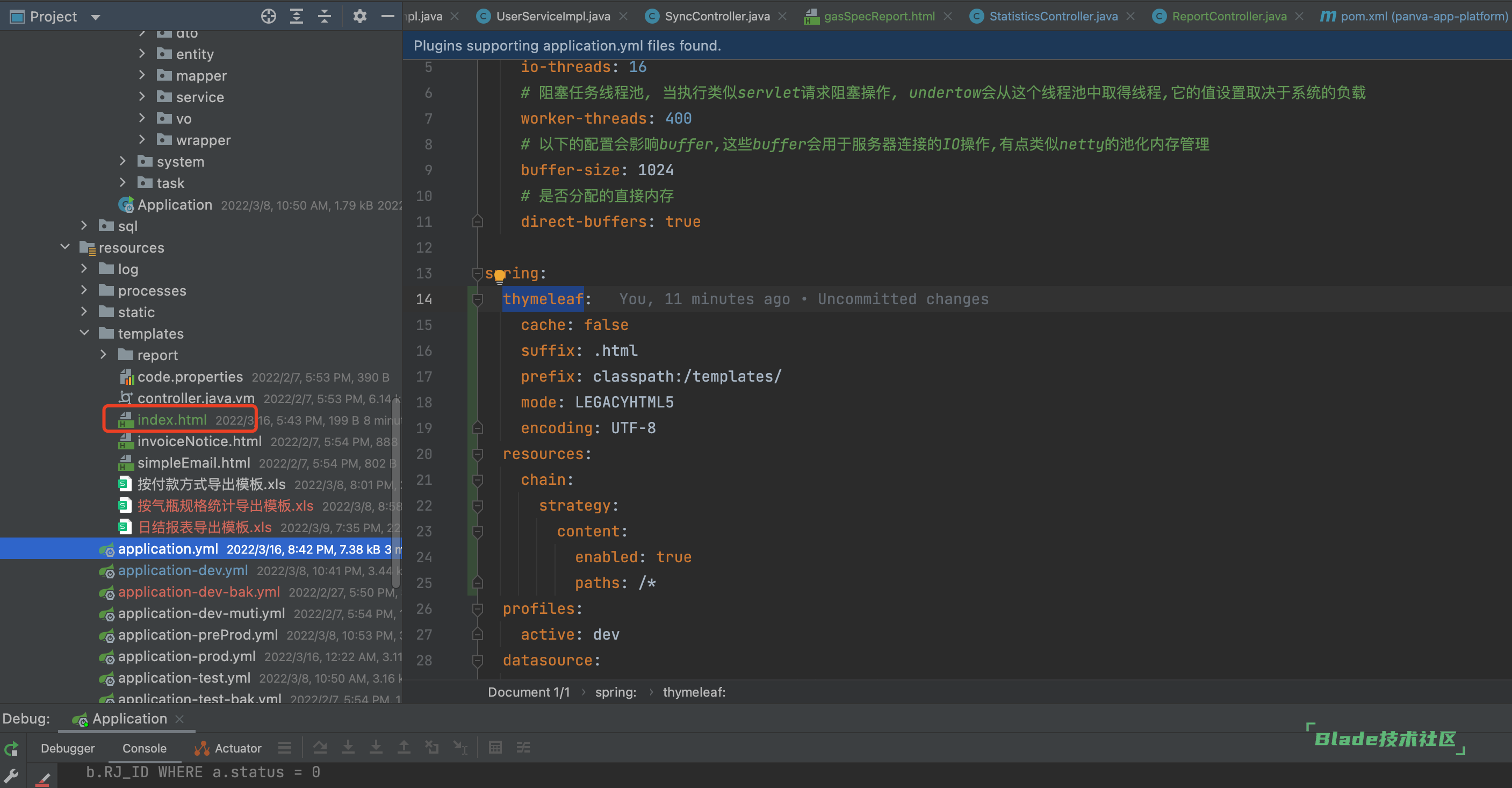Click the Step Over debugger icon
Screen dimensions: 1512x788
(320, 748)
